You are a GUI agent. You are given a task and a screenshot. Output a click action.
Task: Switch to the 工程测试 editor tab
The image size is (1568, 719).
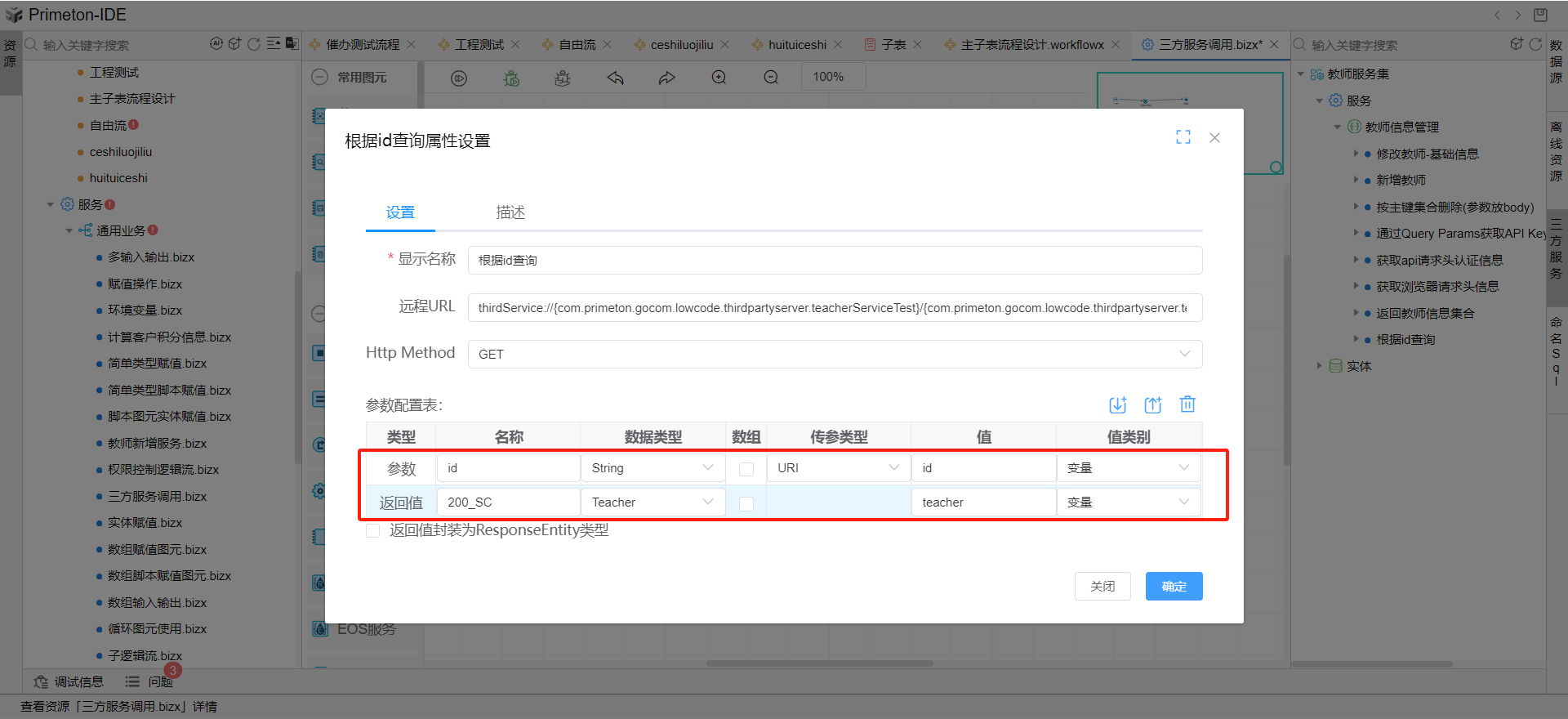pos(479,45)
